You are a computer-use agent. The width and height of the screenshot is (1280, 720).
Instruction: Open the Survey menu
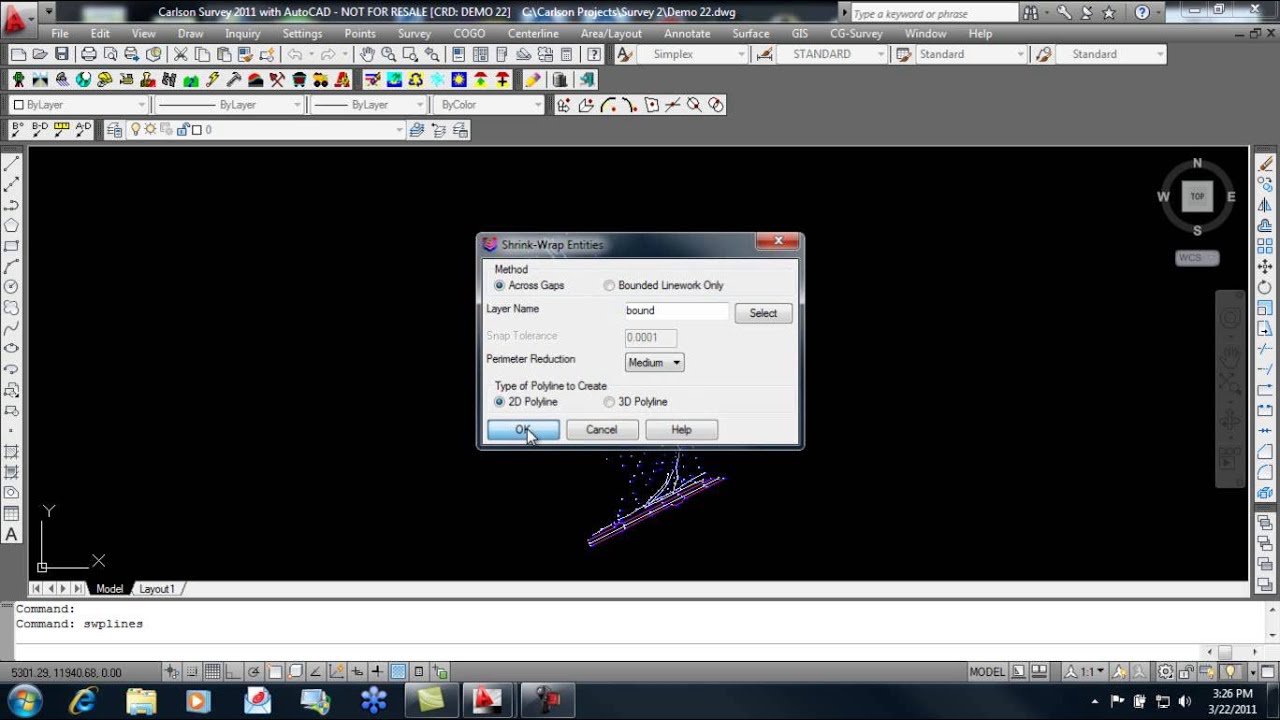[414, 33]
